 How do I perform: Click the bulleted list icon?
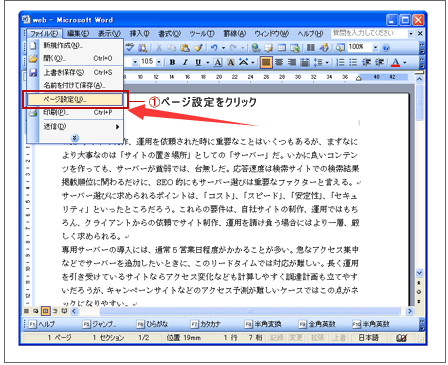pyautogui.click(x=353, y=62)
